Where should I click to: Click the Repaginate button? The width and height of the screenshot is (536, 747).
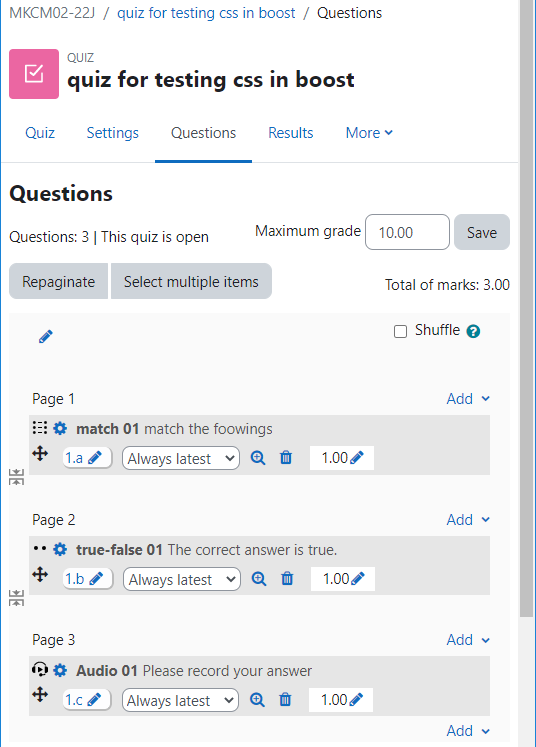(59, 281)
